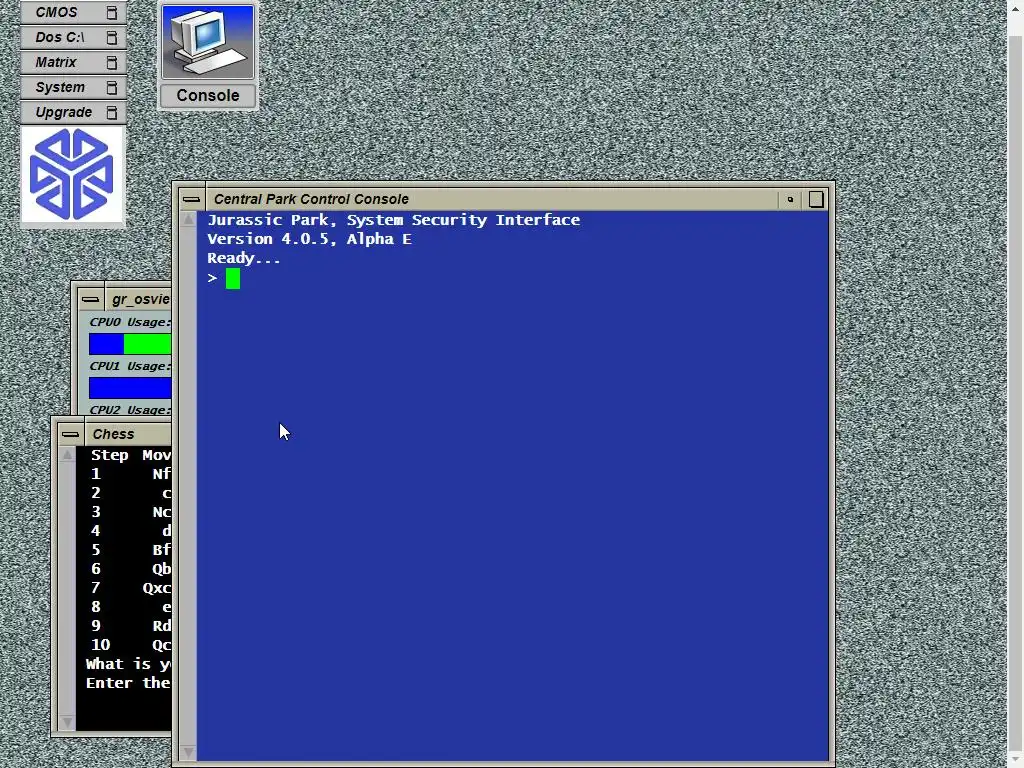Click the tear-off icon beside System
Viewport: 1024px width, 768px height.
[112, 87]
